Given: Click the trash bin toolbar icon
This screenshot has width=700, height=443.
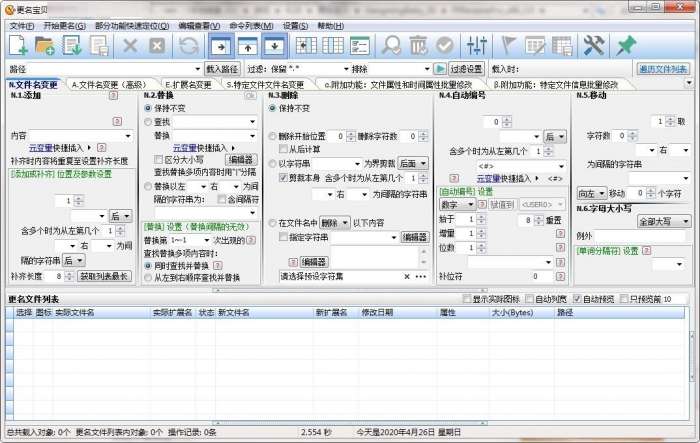Looking at the screenshot, I should pyautogui.click(x=418, y=45).
